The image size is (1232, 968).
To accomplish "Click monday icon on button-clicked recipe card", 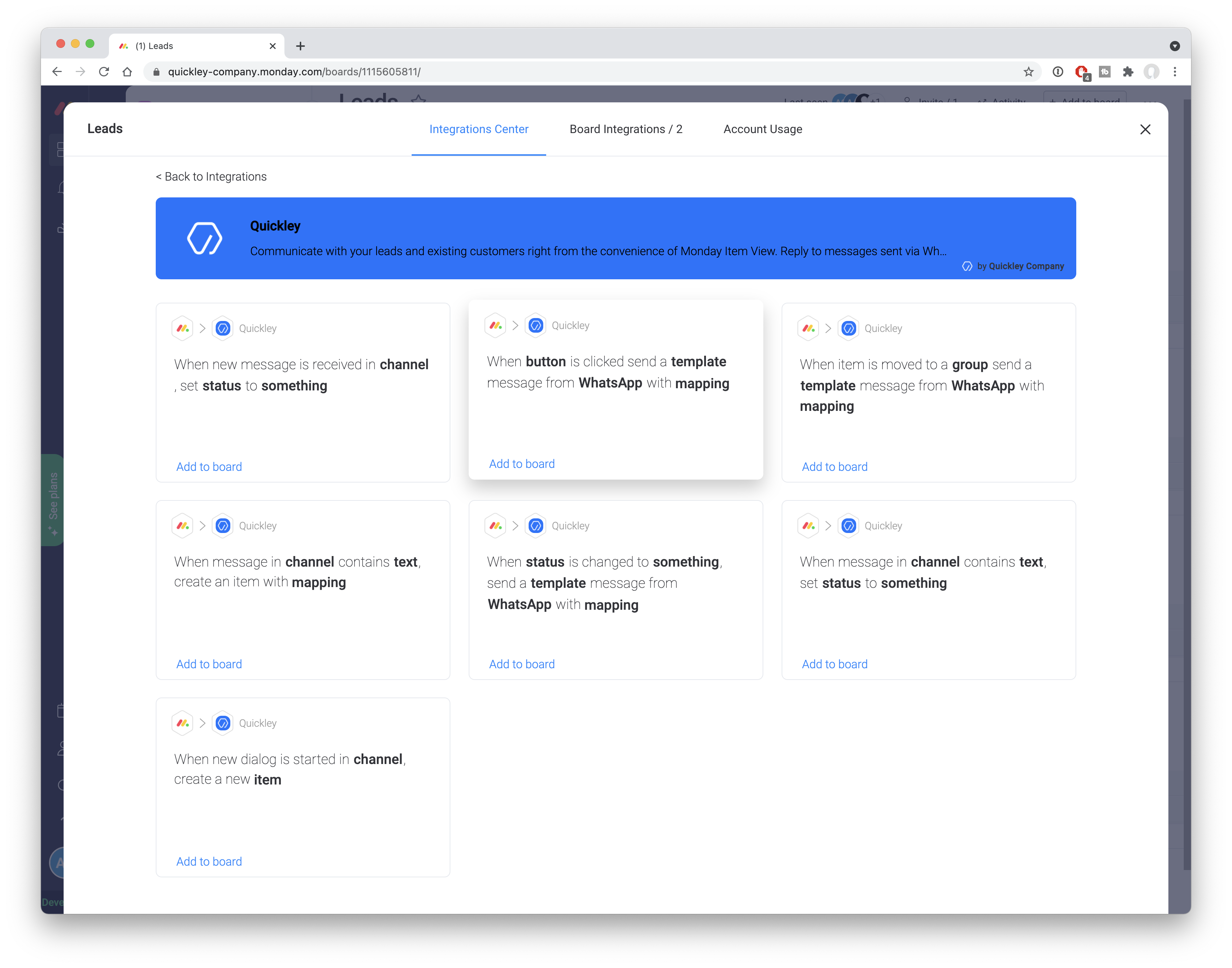I will [495, 325].
